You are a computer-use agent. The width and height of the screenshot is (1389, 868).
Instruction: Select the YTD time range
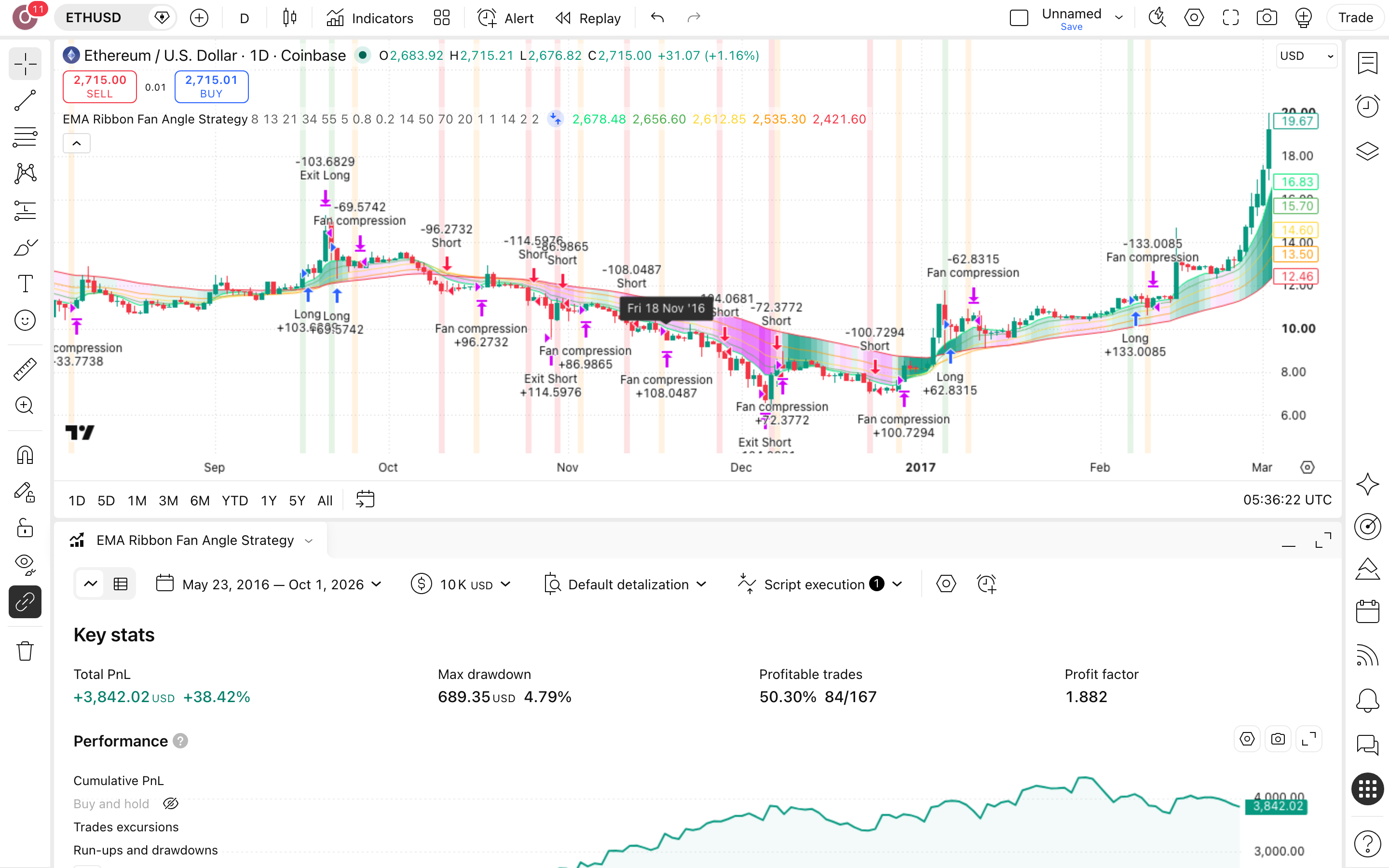click(235, 500)
